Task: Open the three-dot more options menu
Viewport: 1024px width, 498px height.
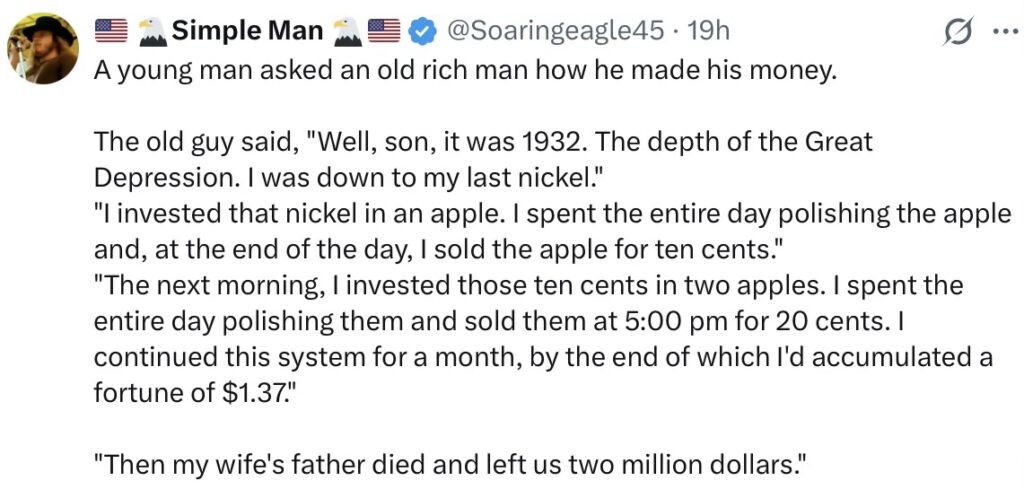Action: 1001,32
